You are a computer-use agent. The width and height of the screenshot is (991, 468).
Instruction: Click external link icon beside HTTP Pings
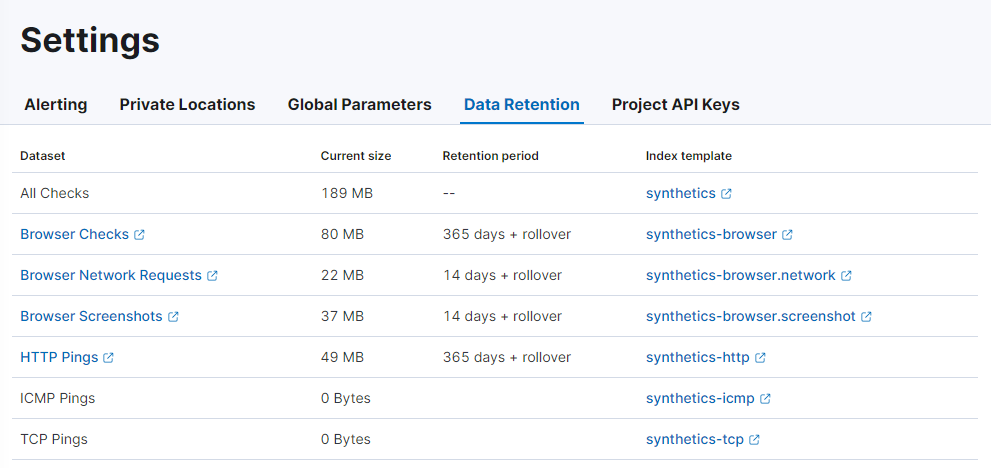tap(108, 358)
